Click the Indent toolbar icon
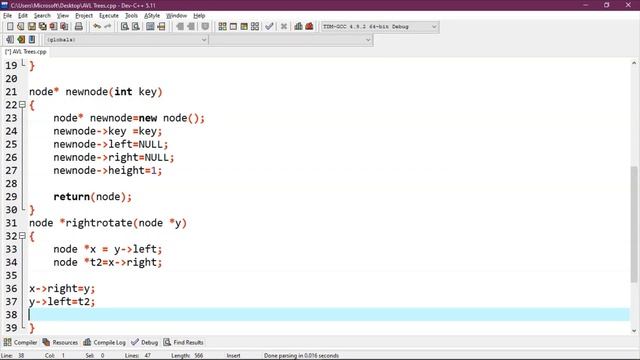 [180, 27]
